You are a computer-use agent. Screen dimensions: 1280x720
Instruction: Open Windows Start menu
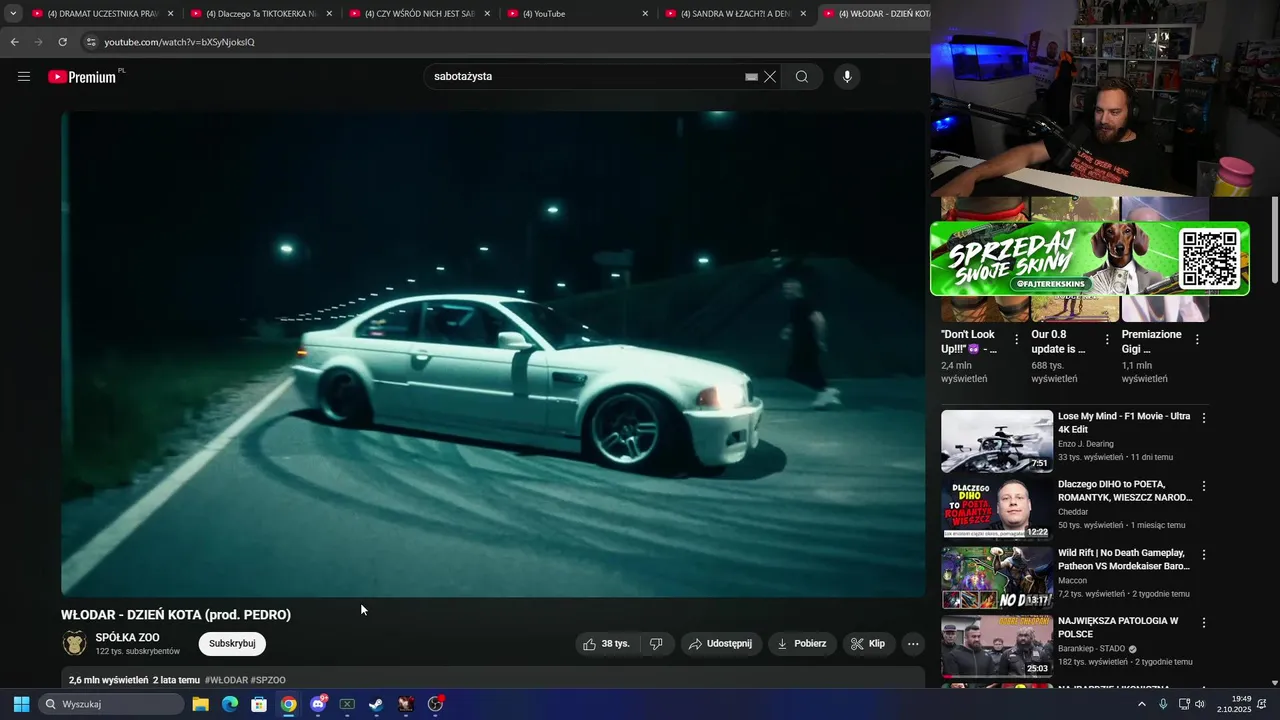21,704
